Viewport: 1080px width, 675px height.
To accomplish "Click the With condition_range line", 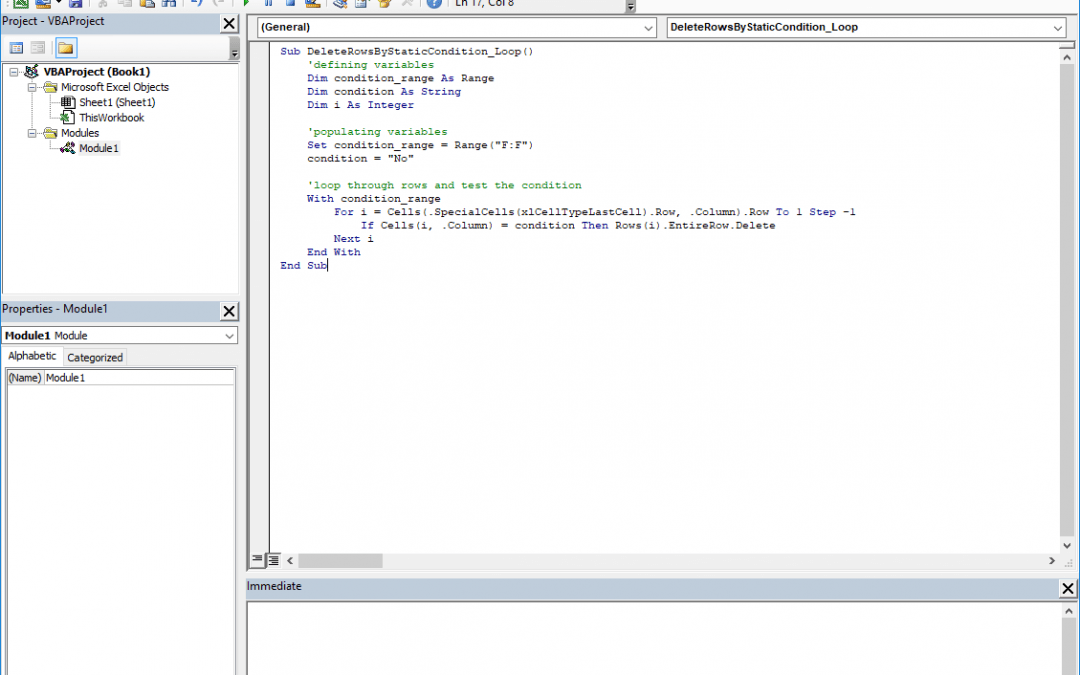I will coord(373,199).
